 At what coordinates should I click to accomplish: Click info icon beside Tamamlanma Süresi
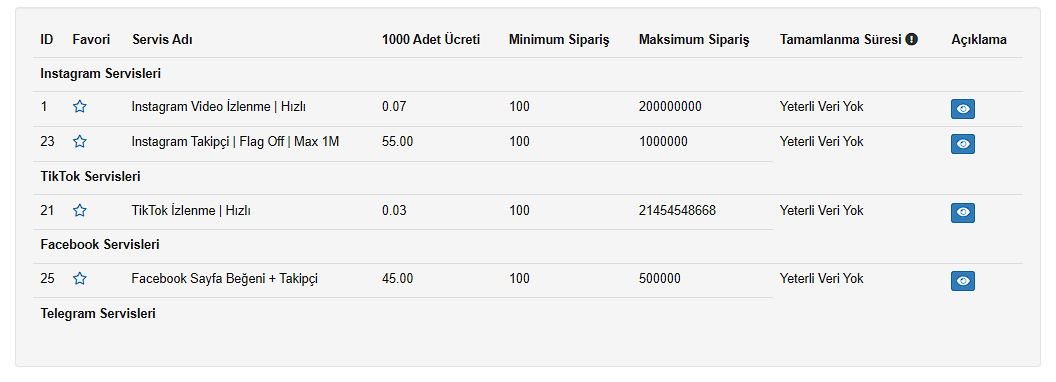click(912, 40)
